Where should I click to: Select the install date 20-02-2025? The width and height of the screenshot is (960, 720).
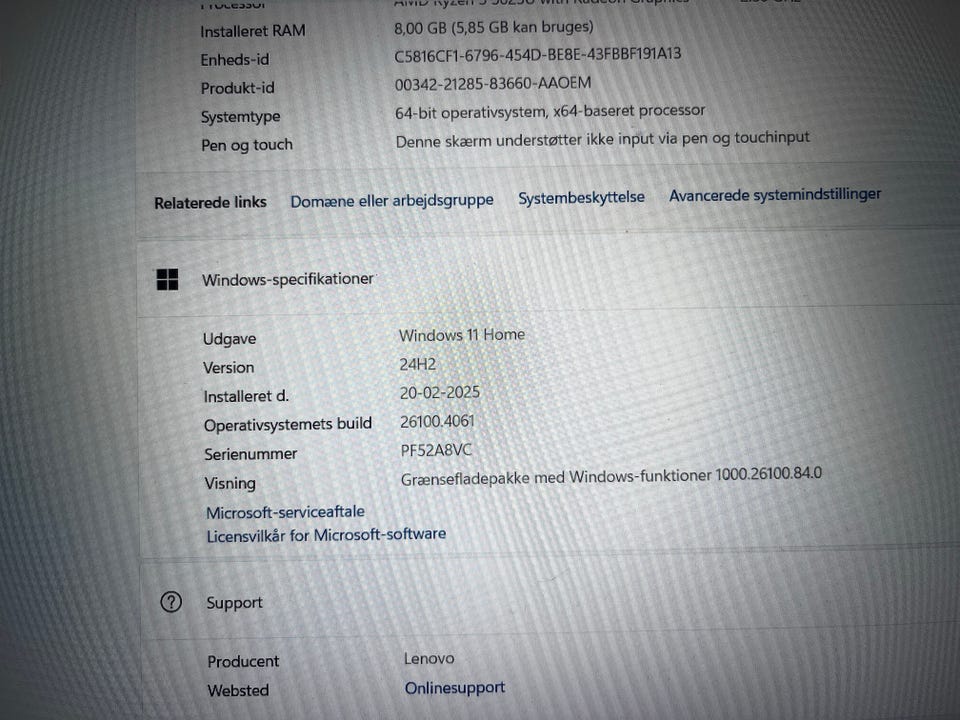tap(440, 392)
